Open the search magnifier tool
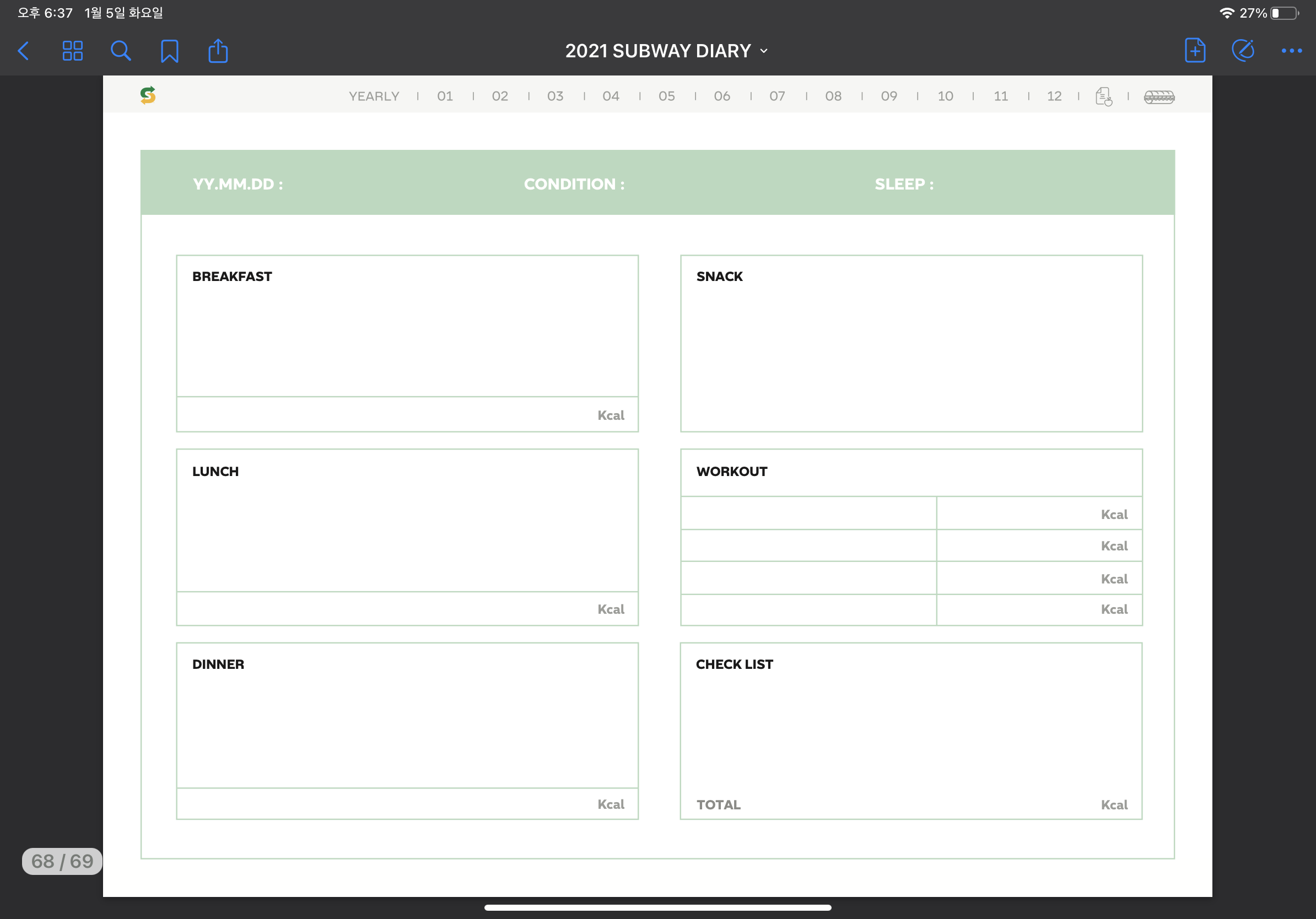The height and width of the screenshot is (919, 1316). (x=120, y=51)
